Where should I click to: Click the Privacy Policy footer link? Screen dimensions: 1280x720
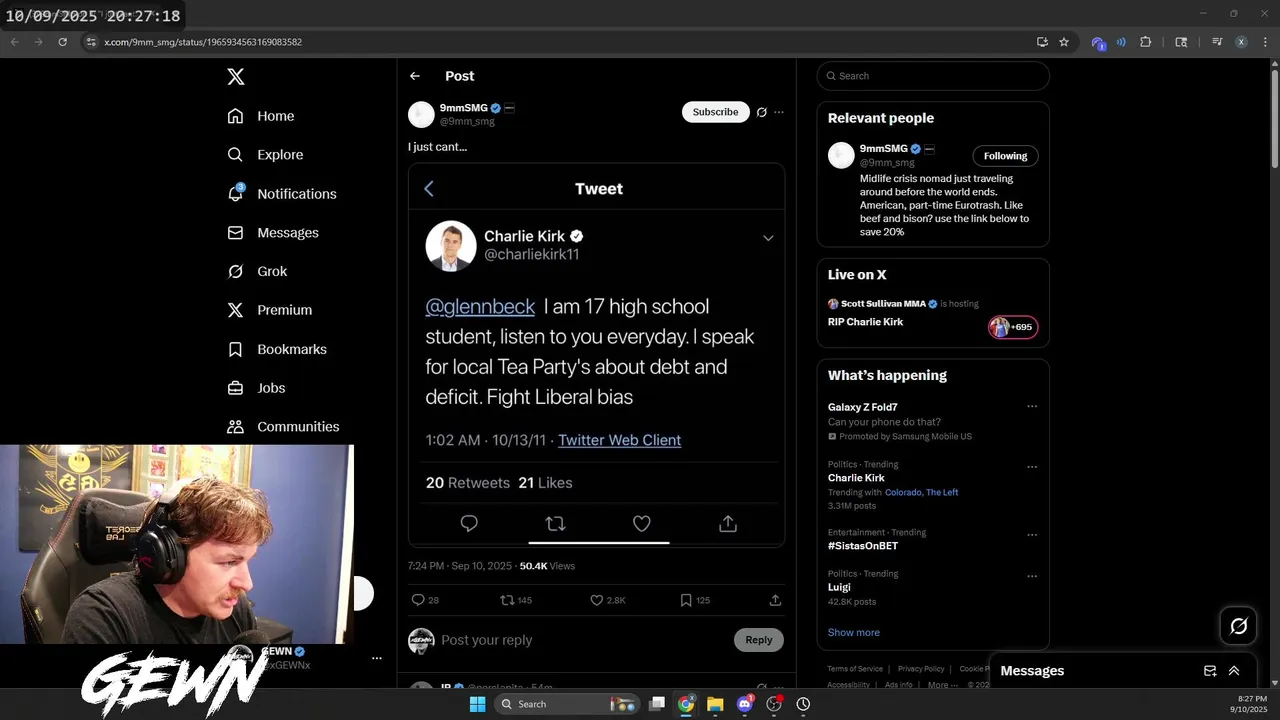(x=921, y=669)
